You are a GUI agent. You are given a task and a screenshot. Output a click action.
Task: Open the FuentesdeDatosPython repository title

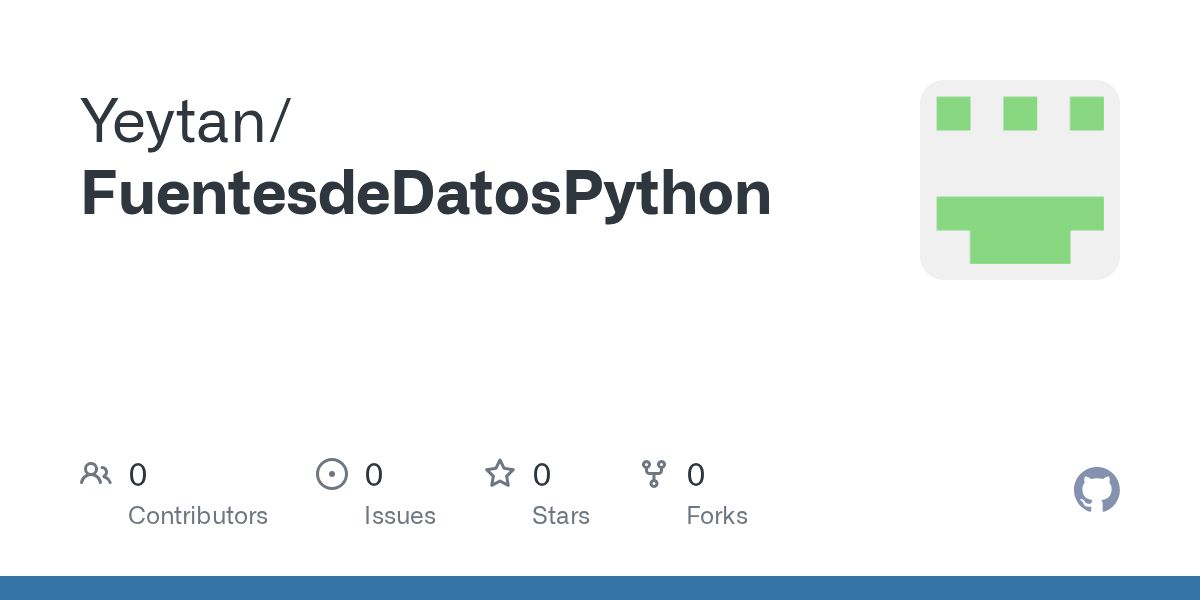coord(426,196)
